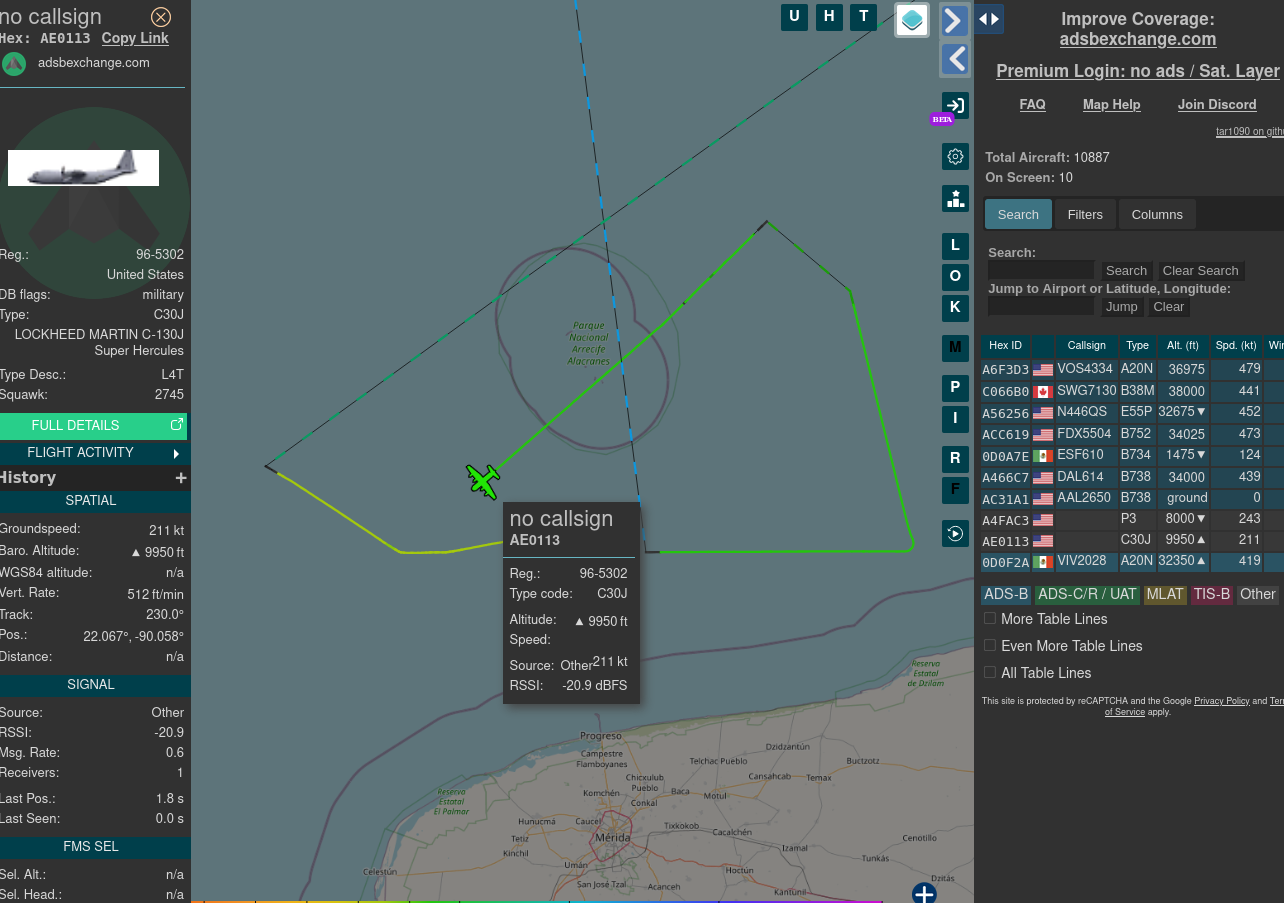Click the TIS-B source legend swatch
Viewport: 1284px width, 903px height.
[x=1211, y=594]
